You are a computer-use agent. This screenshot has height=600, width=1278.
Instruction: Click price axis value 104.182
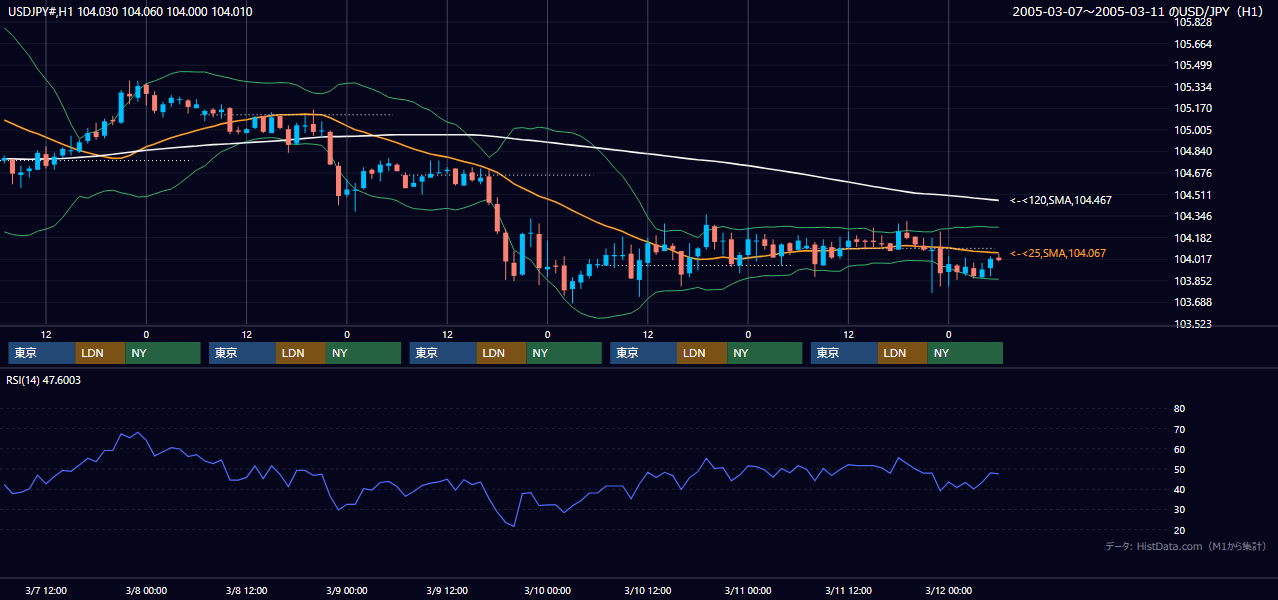[1194, 238]
